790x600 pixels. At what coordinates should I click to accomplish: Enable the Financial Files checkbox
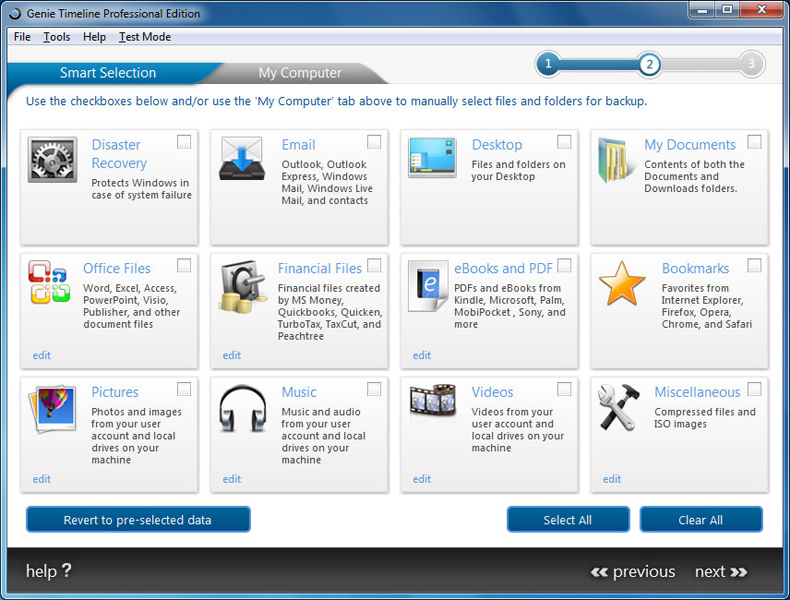(374, 265)
